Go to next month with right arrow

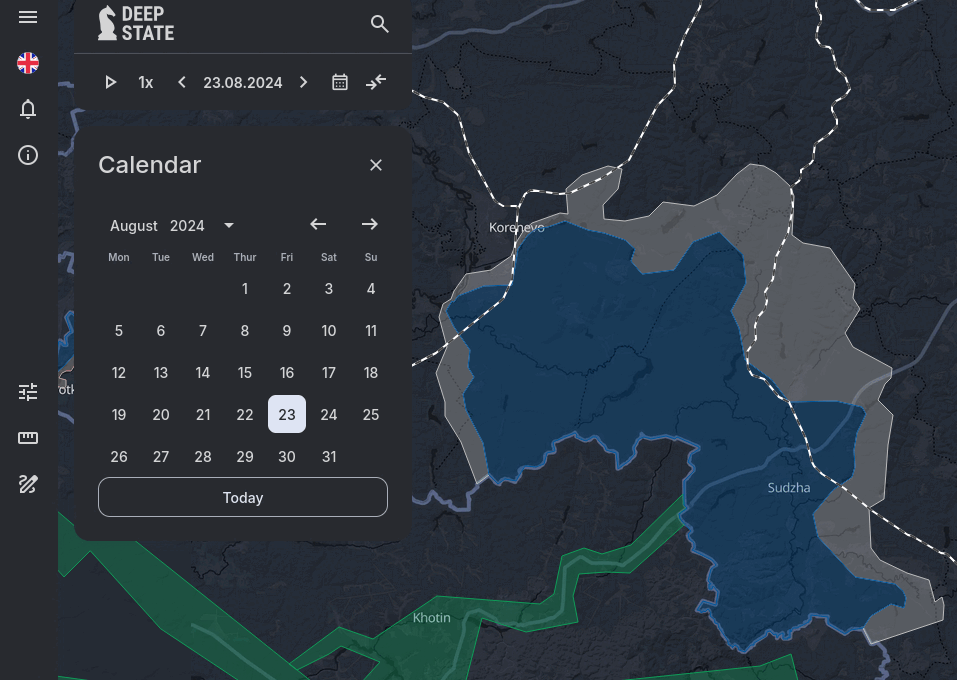(369, 225)
